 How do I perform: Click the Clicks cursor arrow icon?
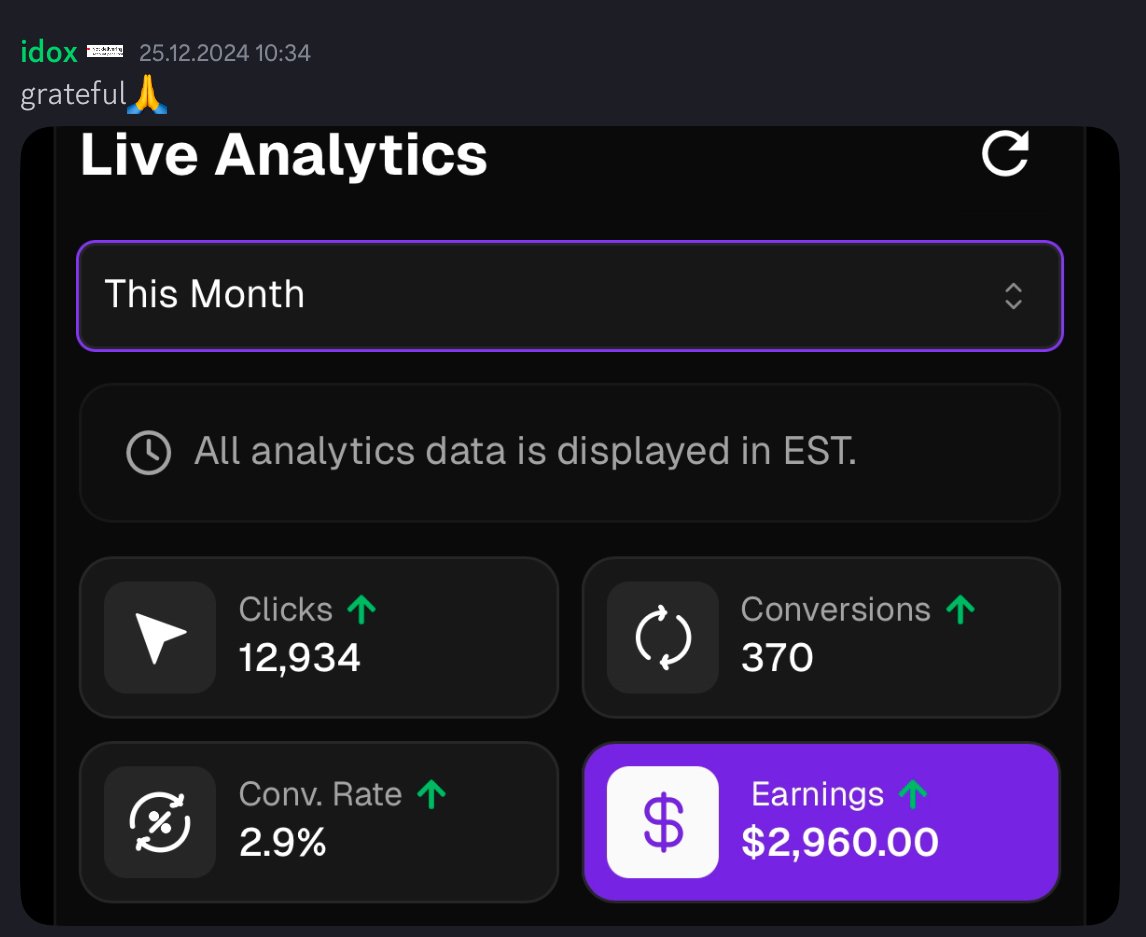[160, 637]
